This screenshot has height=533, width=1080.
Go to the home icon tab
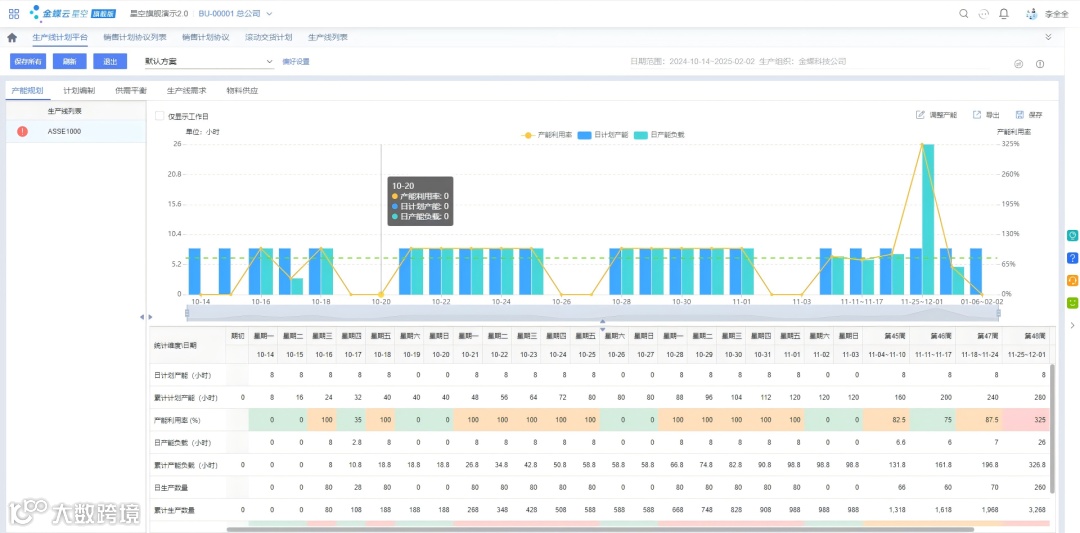[x=12, y=37]
